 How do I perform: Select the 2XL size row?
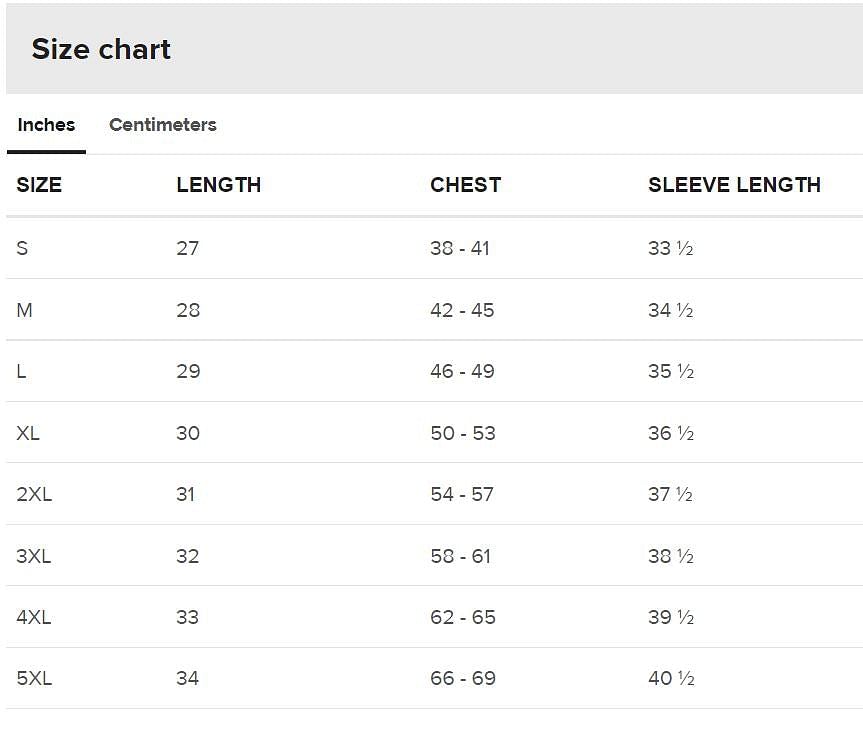point(34,494)
